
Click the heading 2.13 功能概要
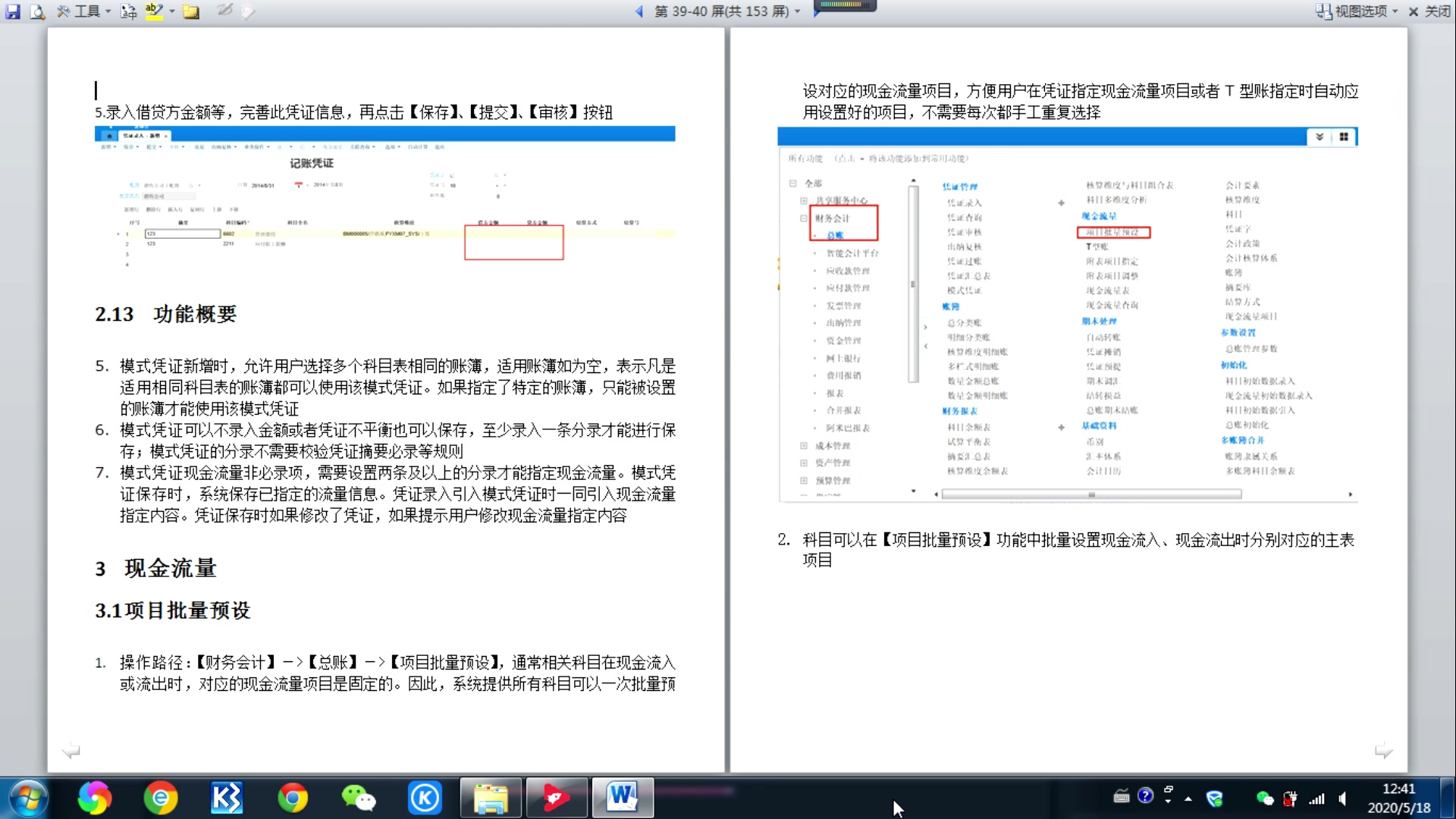(166, 314)
